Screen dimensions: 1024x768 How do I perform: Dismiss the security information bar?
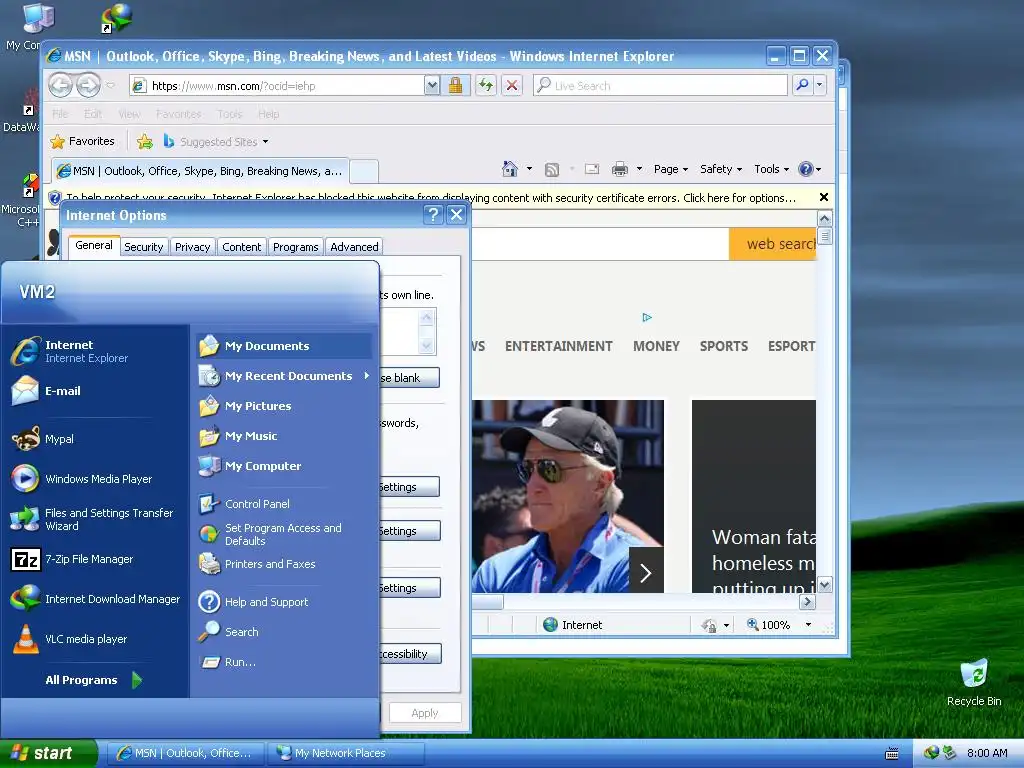[x=824, y=197]
